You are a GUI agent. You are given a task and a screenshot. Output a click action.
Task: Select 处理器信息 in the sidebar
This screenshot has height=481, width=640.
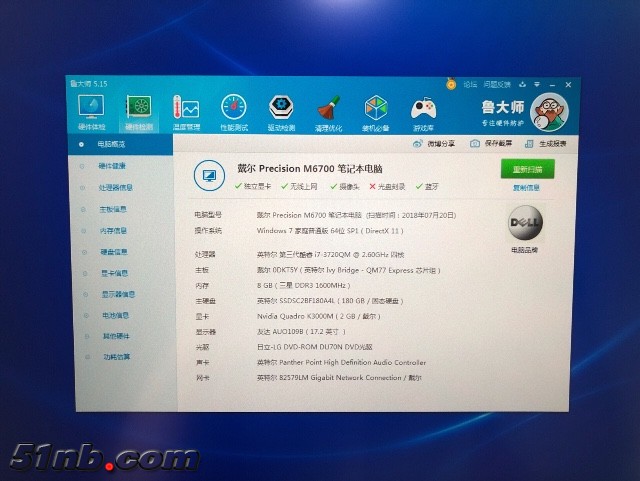pos(115,187)
